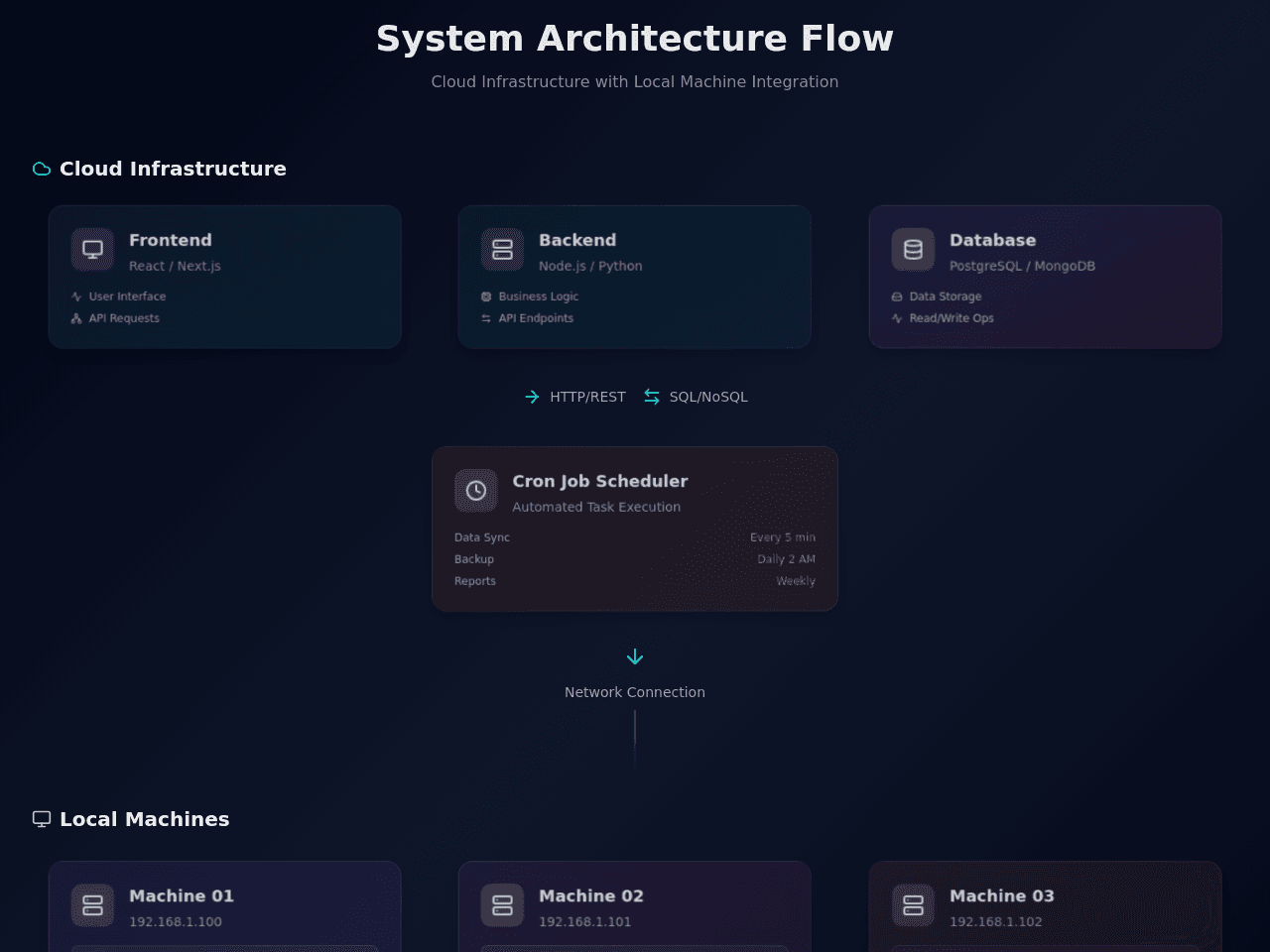Click the server icon on Machine 02
Screen dimensions: 1270x952
(502, 904)
